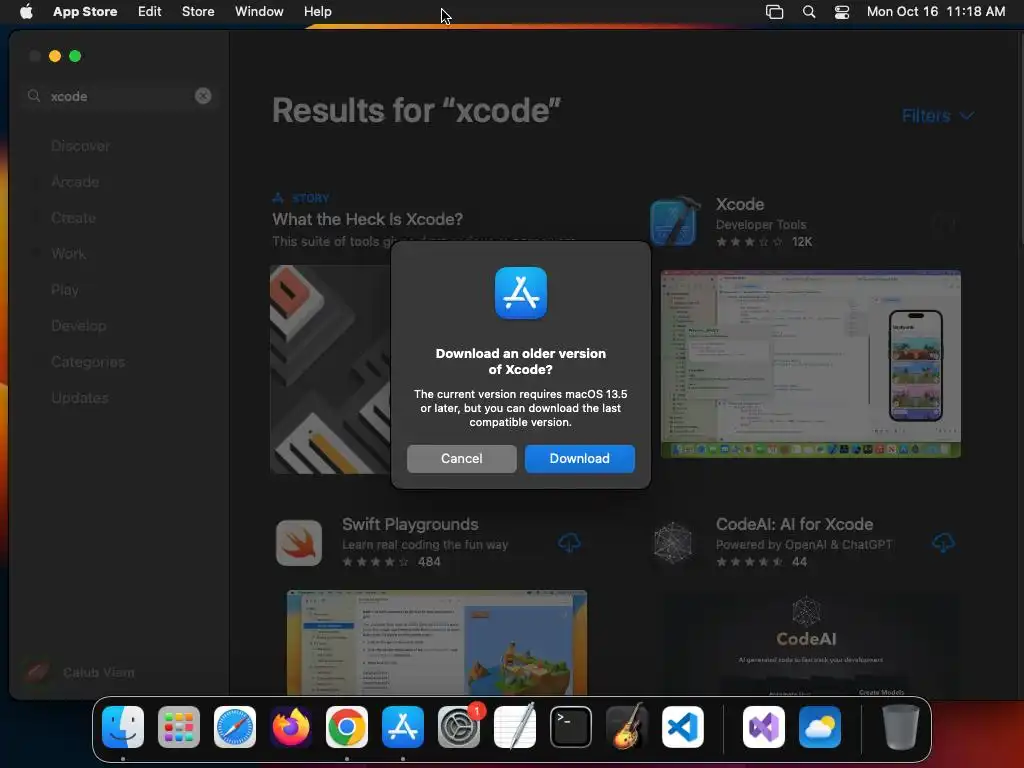Image resolution: width=1024 pixels, height=768 pixels.
Task: Open the Xcode app title
Action: coord(740,204)
